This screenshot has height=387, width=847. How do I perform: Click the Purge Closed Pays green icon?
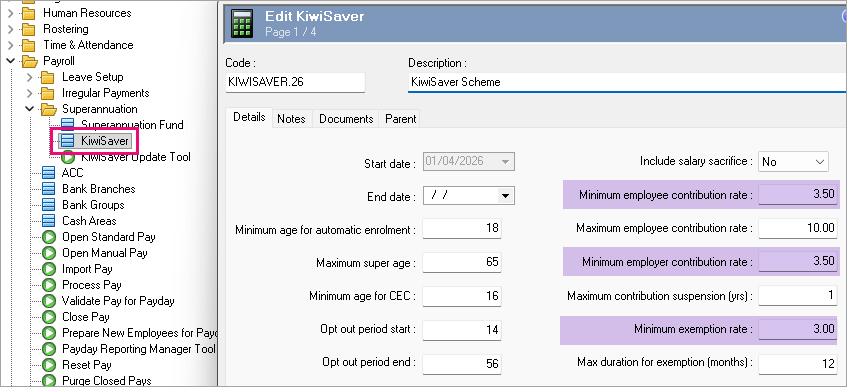49,381
